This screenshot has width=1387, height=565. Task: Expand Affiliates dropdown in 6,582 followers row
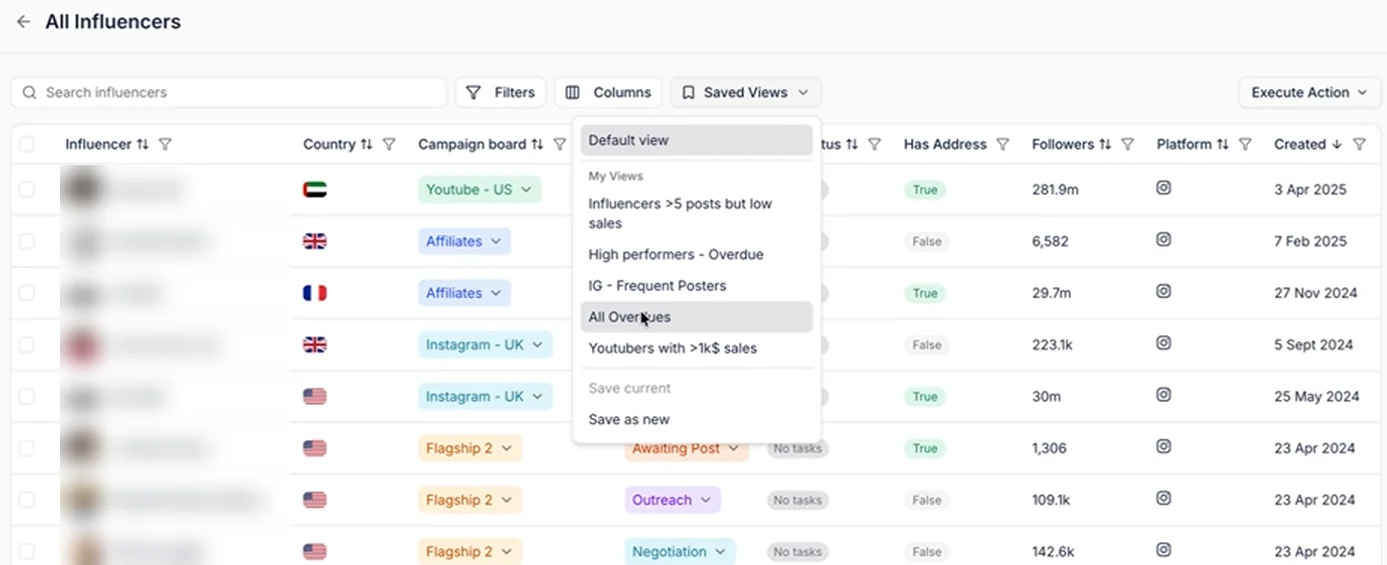tap(464, 241)
